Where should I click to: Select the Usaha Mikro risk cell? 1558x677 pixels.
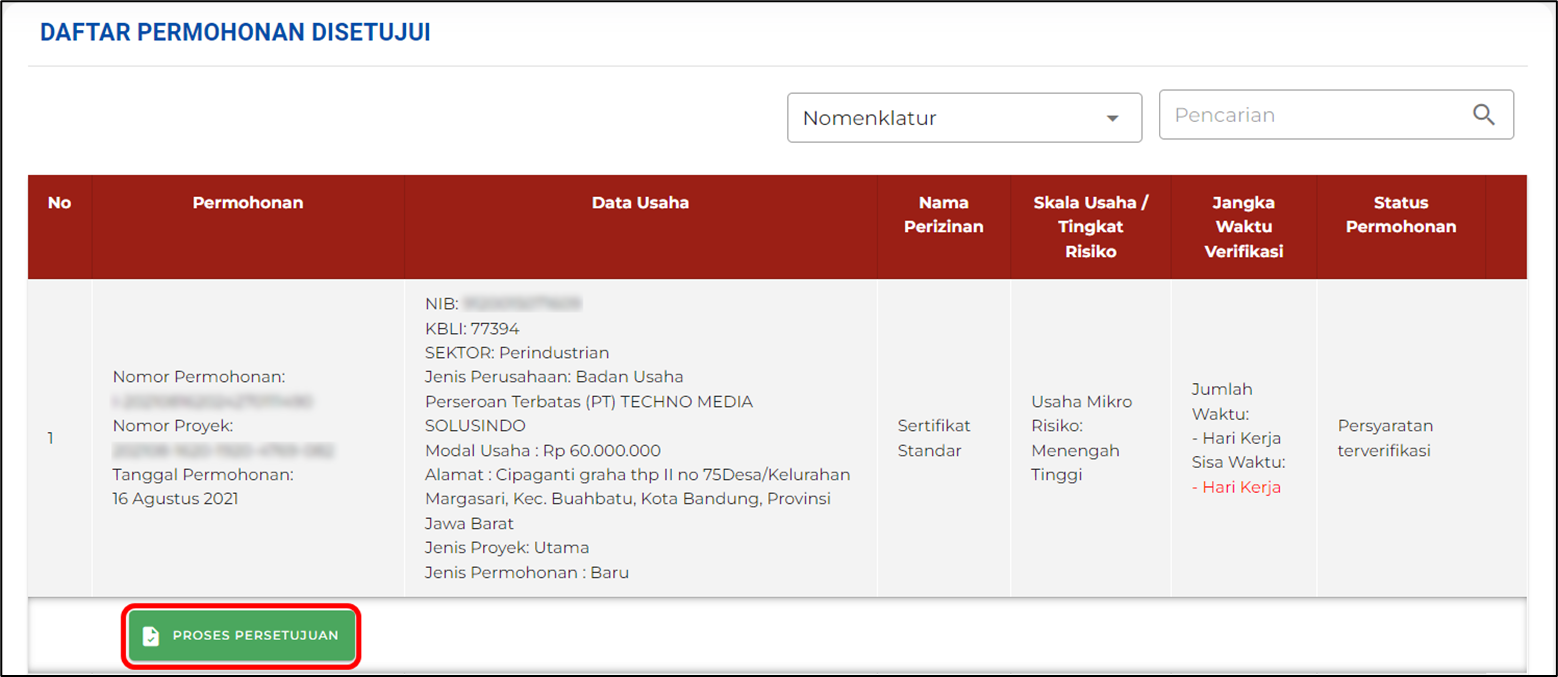(x=1081, y=402)
